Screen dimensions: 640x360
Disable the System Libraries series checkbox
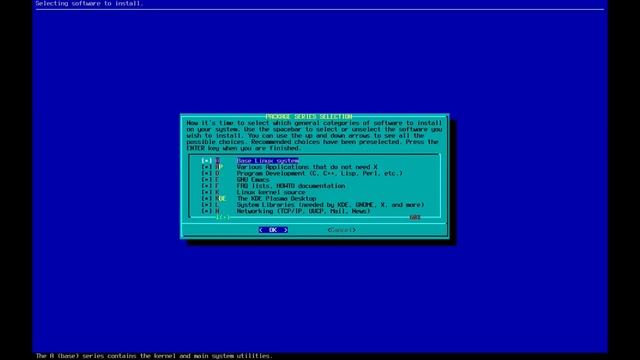click(207, 205)
